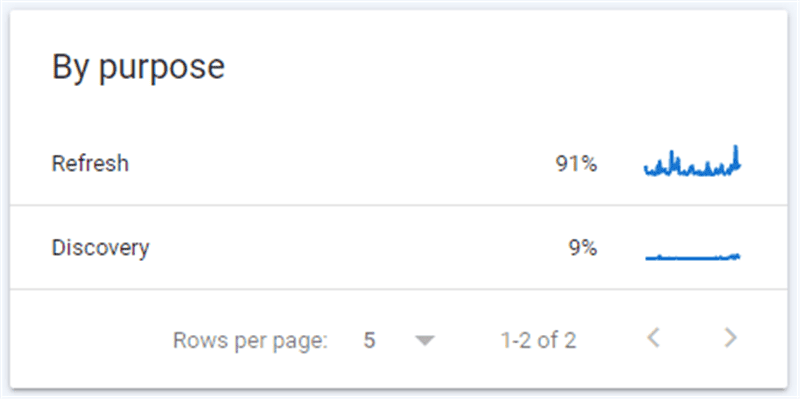
Task: Click the Refresh label text
Action: (x=90, y=164)
